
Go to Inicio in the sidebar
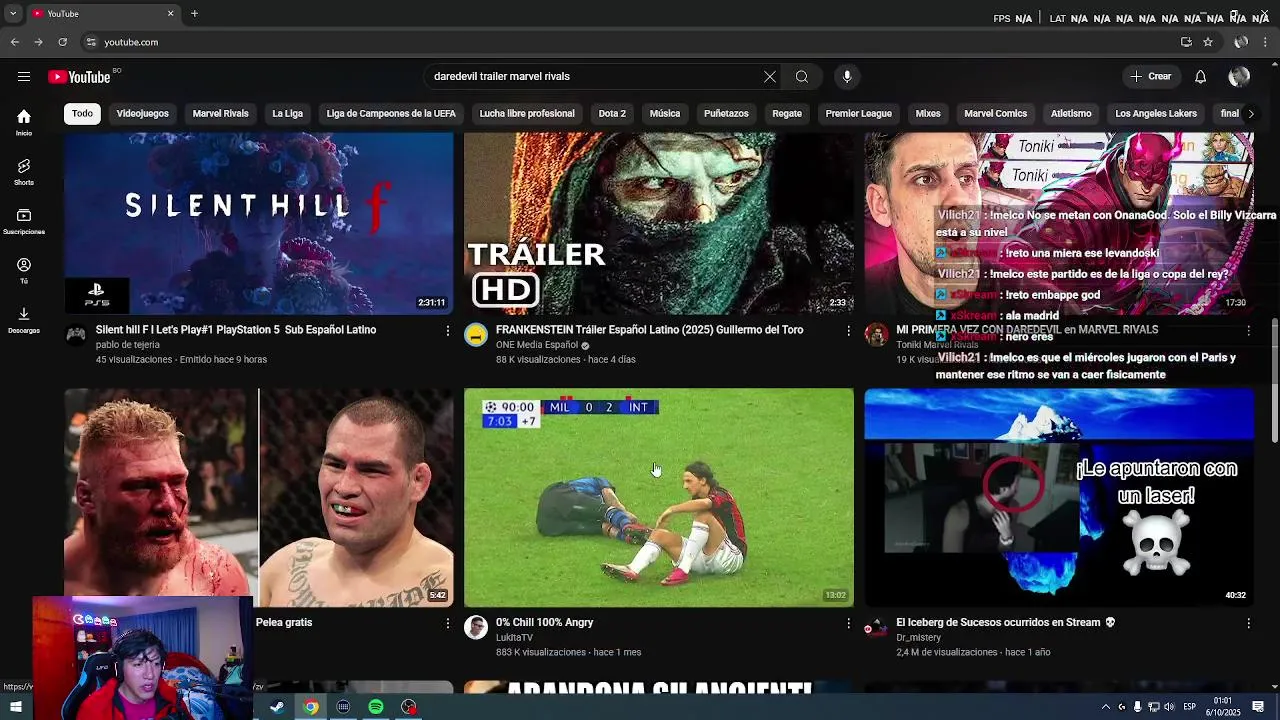coord(24,122)
